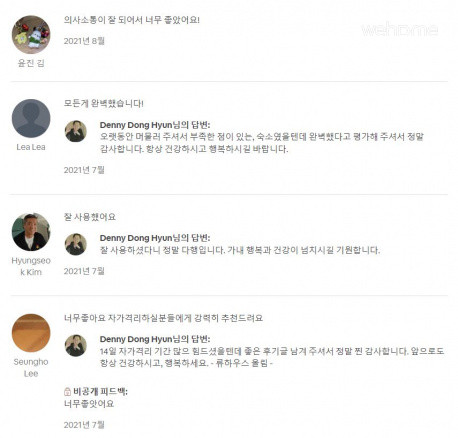Click Lea Lea's default silhouette avatar
458x438 pixels.
tap(31, 118)
